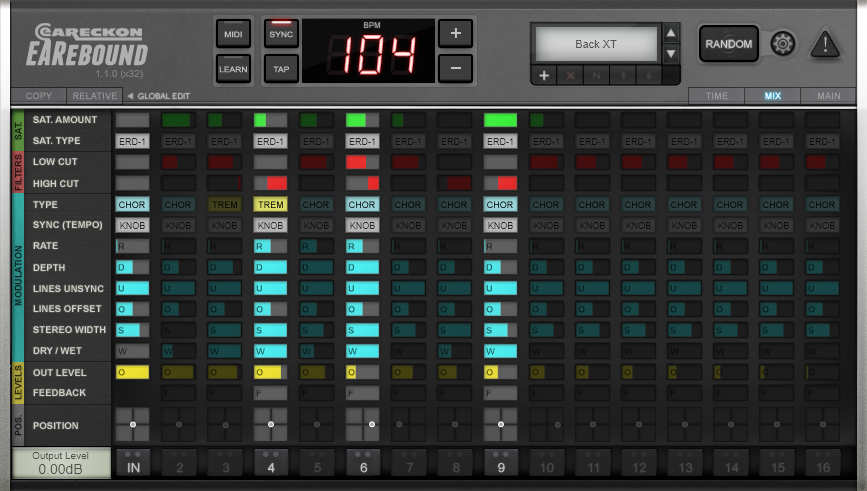Screen dimensions: 867x491
Task: Select delay line 2 button
Action: [x=179, y=463]
